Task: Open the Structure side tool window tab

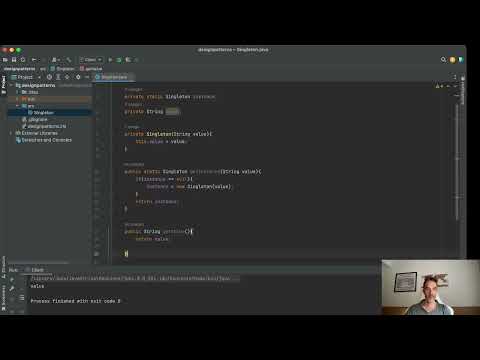Action: tap(4, 268)
